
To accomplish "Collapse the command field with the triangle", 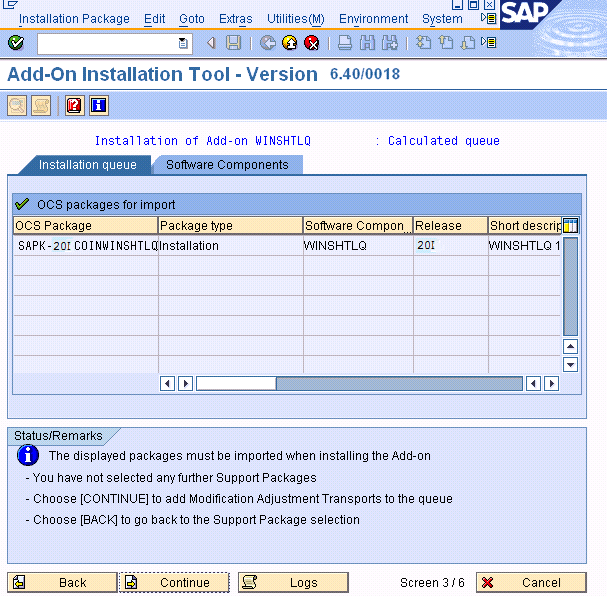I will point(211,43).
